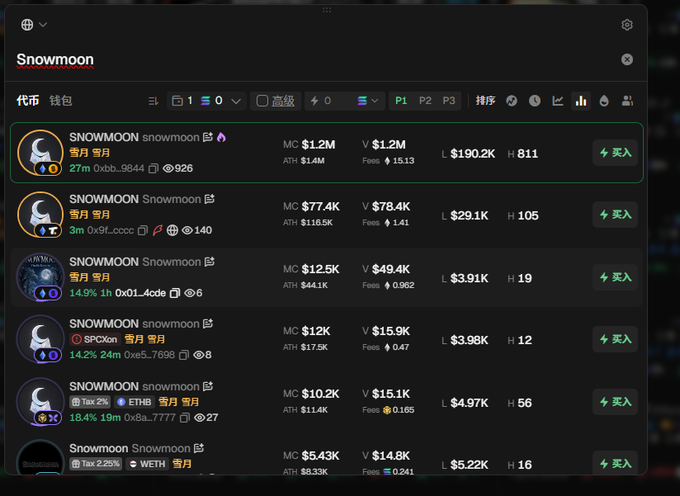Image resolution: width=680 pixels, height=496 pixels.
Task: Click the purple flame icon on first SNOWMOON
Action: 221,137
